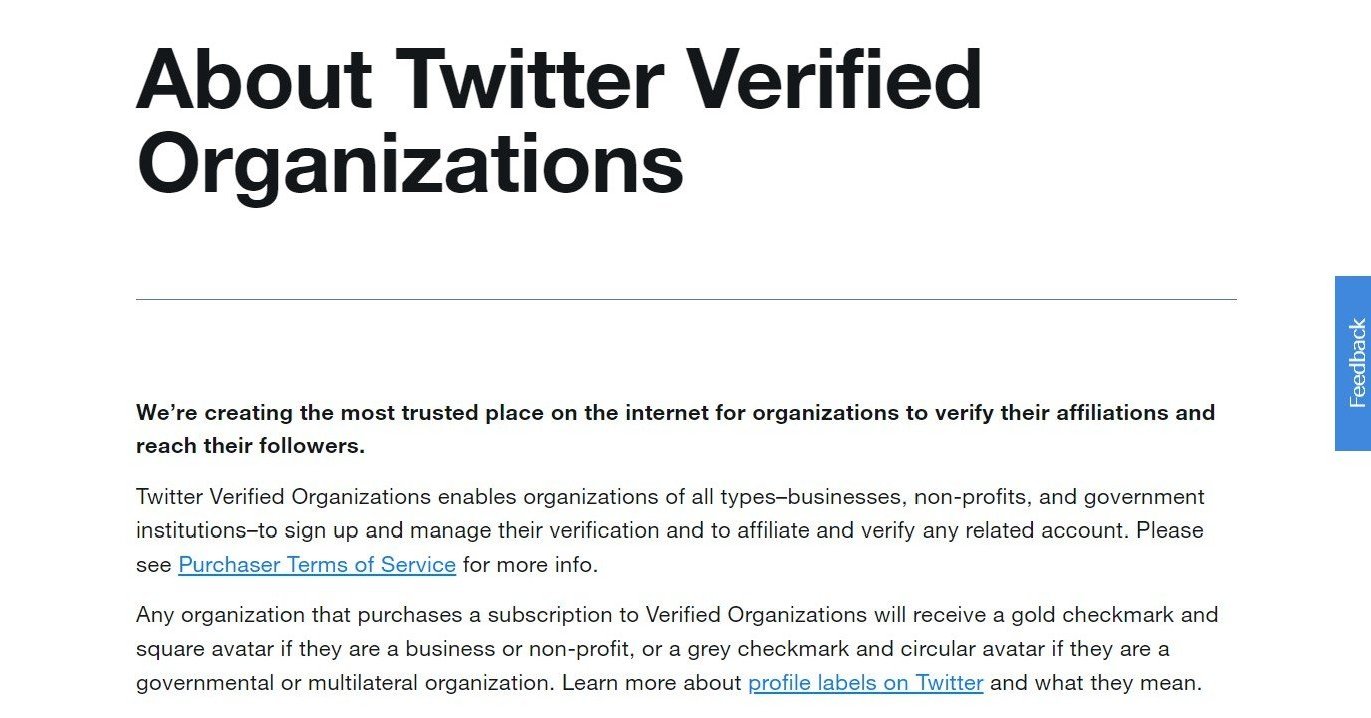The height and width of the screenshot is (718, 1371).
Task: Click the bold sentence starting We're creating
Action: coord(675,429)
